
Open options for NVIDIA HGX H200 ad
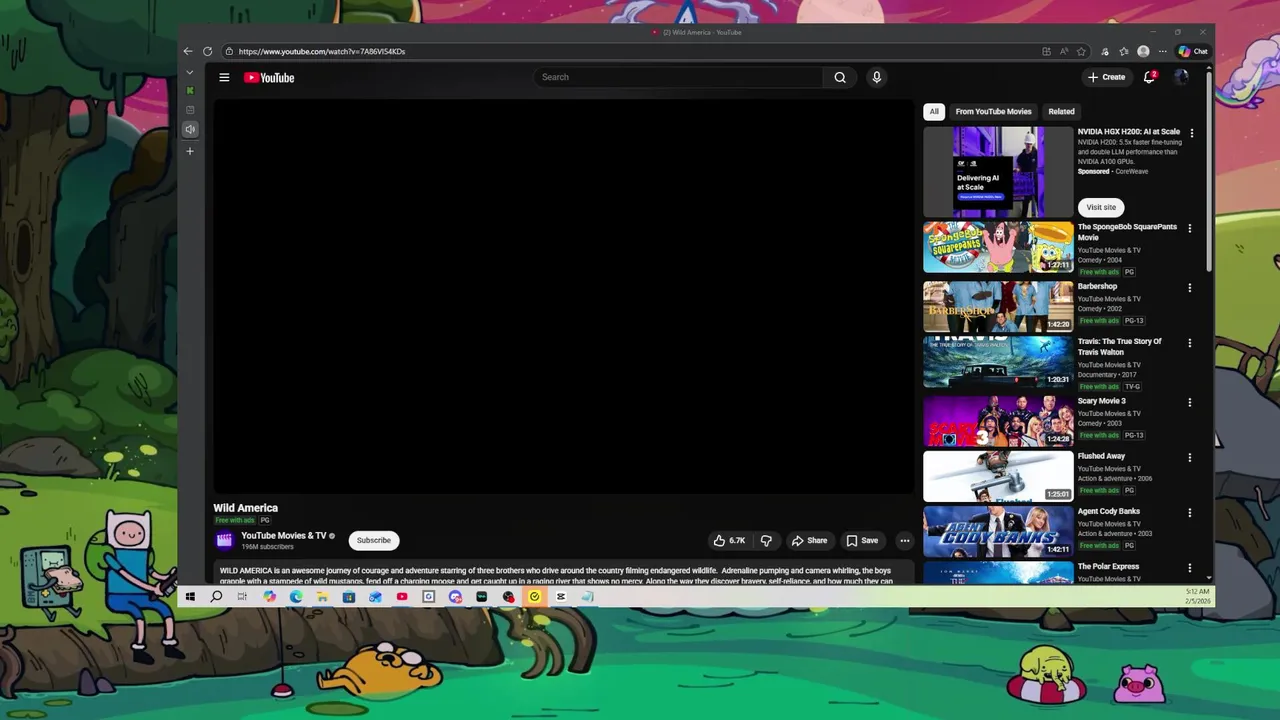[1191, 133]
